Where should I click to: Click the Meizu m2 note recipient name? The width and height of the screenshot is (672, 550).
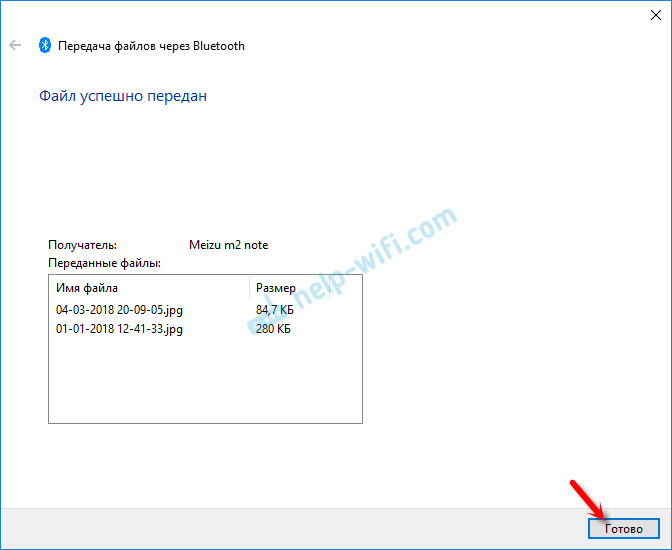pos(228,245)
